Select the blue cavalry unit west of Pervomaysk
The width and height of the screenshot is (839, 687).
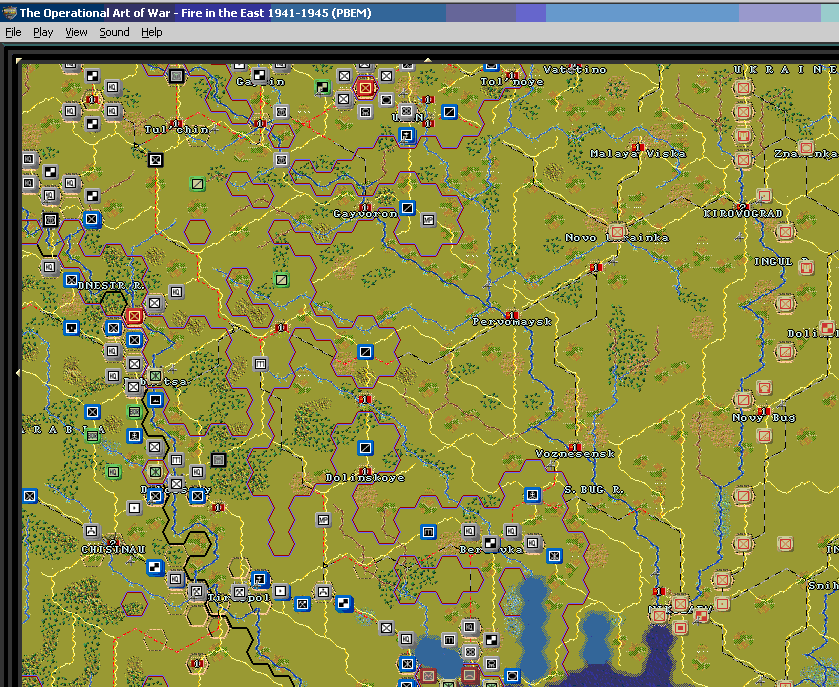pyautogui.click(x=365, y=352)
